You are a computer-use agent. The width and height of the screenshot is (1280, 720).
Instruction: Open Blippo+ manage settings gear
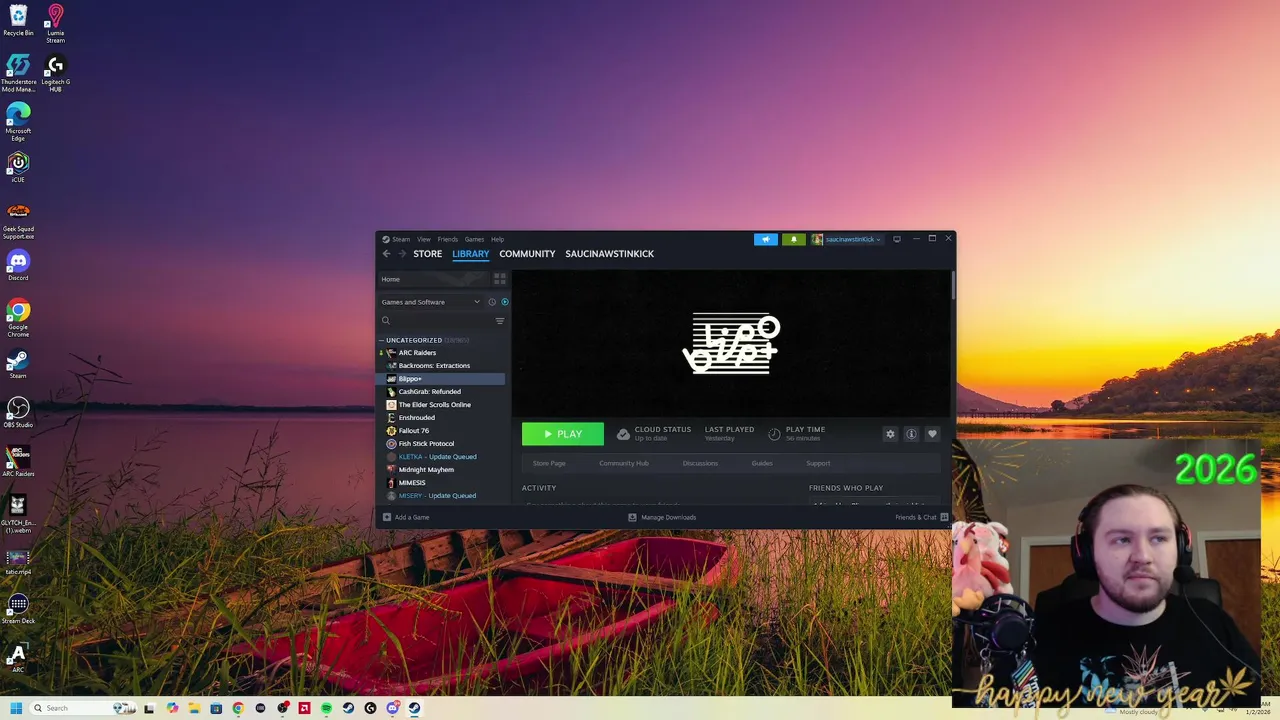pyautogui.click(x=890, y=434)
